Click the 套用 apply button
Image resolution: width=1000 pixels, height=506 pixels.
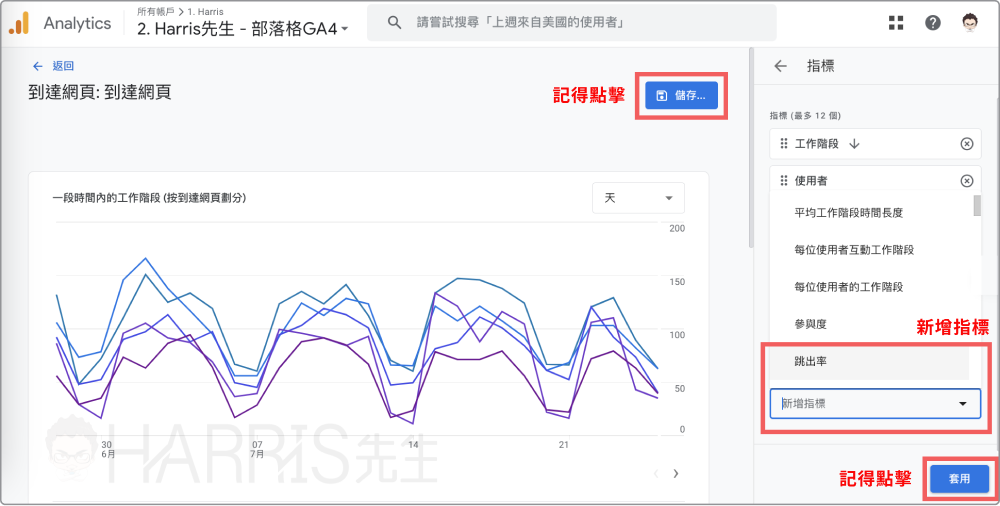tap(959, 479)
